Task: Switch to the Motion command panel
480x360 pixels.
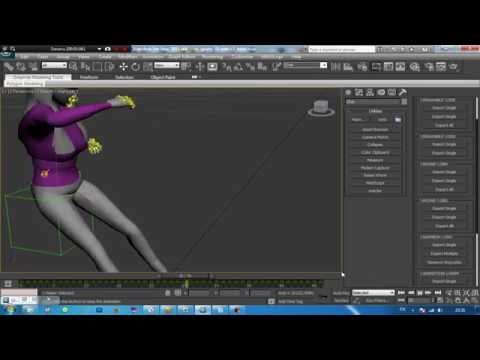Action: point(381,92)
